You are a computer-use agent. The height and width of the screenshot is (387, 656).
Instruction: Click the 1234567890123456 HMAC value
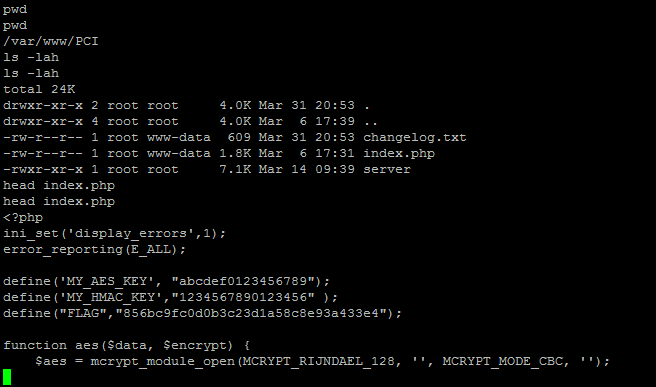(243, 297)
